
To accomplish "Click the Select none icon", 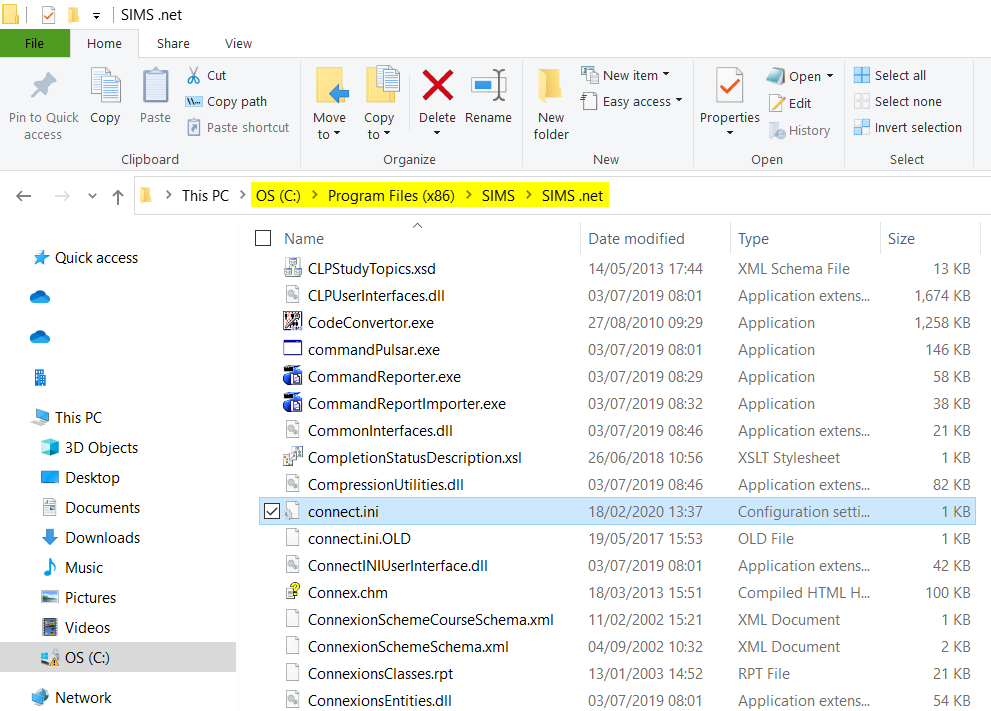I will tap(861, 102).
